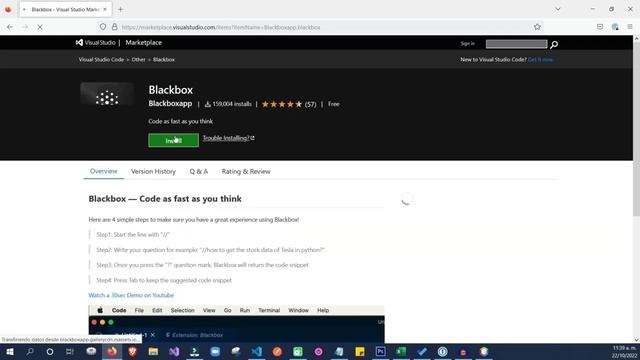Viewport: 640px width, 360px height.
Task: Open the Save to Pocket icon
Action: tap(600, 27)
